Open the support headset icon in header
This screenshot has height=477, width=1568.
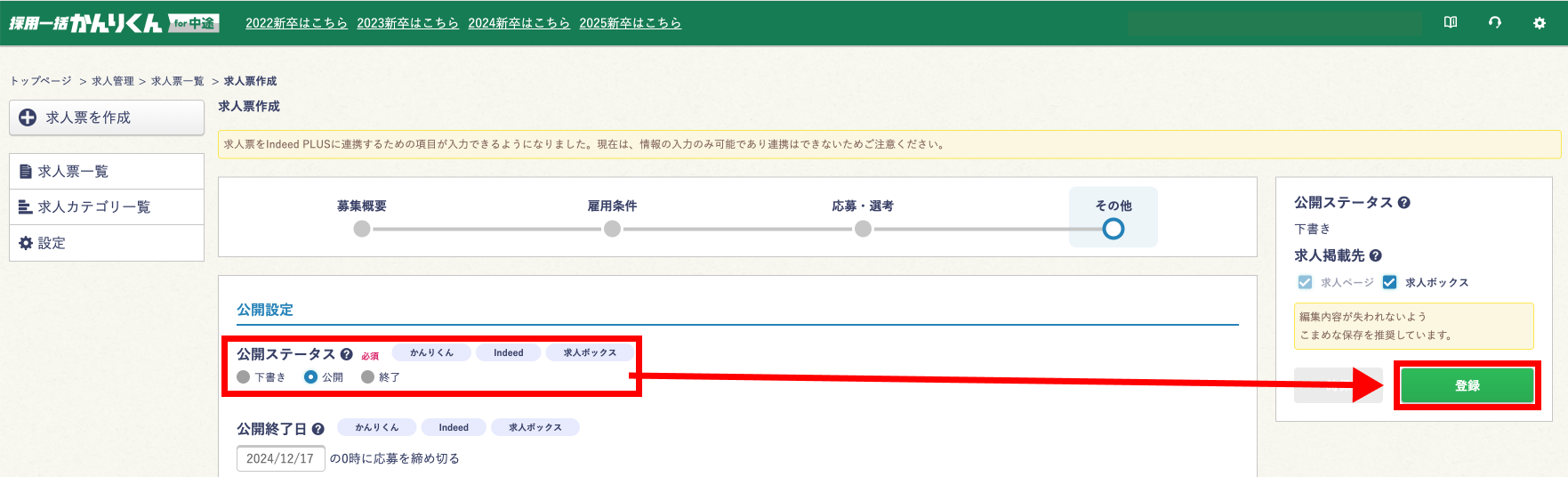[1495, 22]
